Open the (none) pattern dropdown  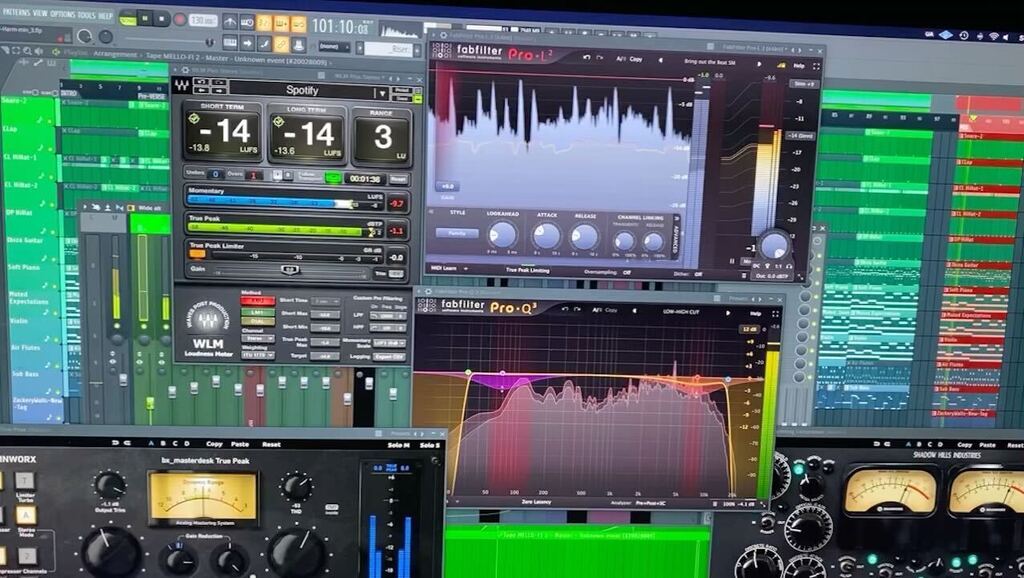click(334, 47)
